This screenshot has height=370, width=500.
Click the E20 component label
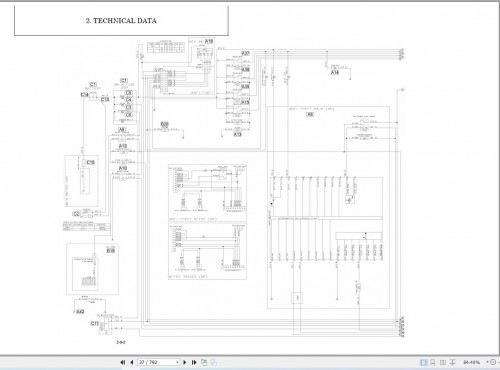tap(164, 124)
